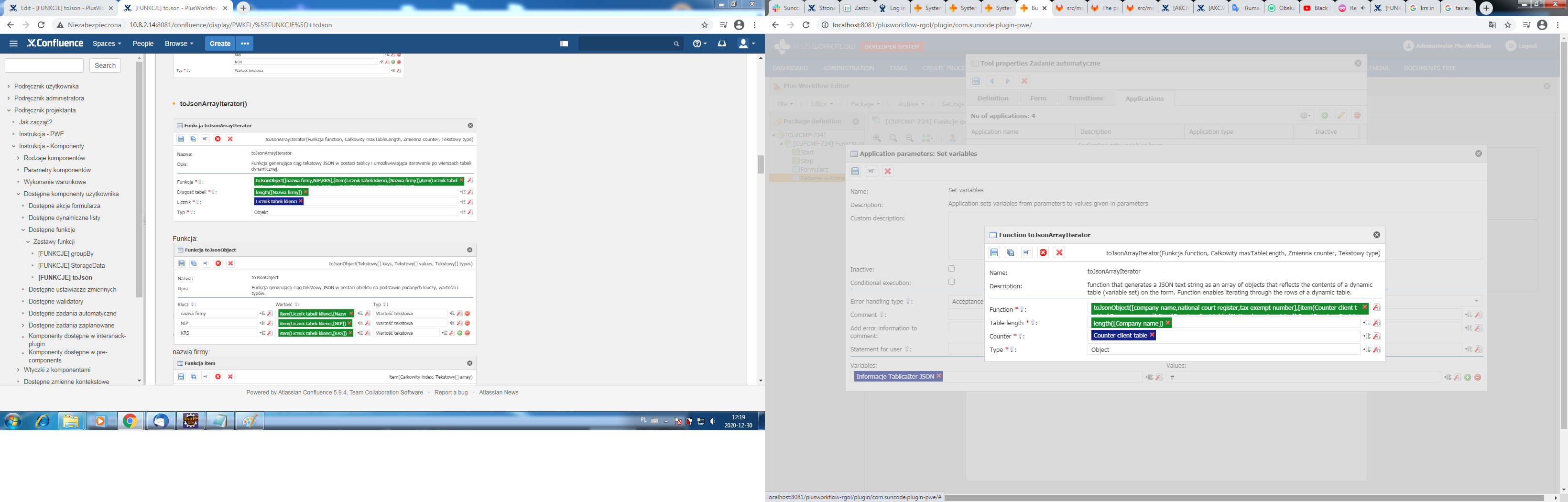Click the sidebar Search button
1568x502 pixels.
tap(105, 65)
